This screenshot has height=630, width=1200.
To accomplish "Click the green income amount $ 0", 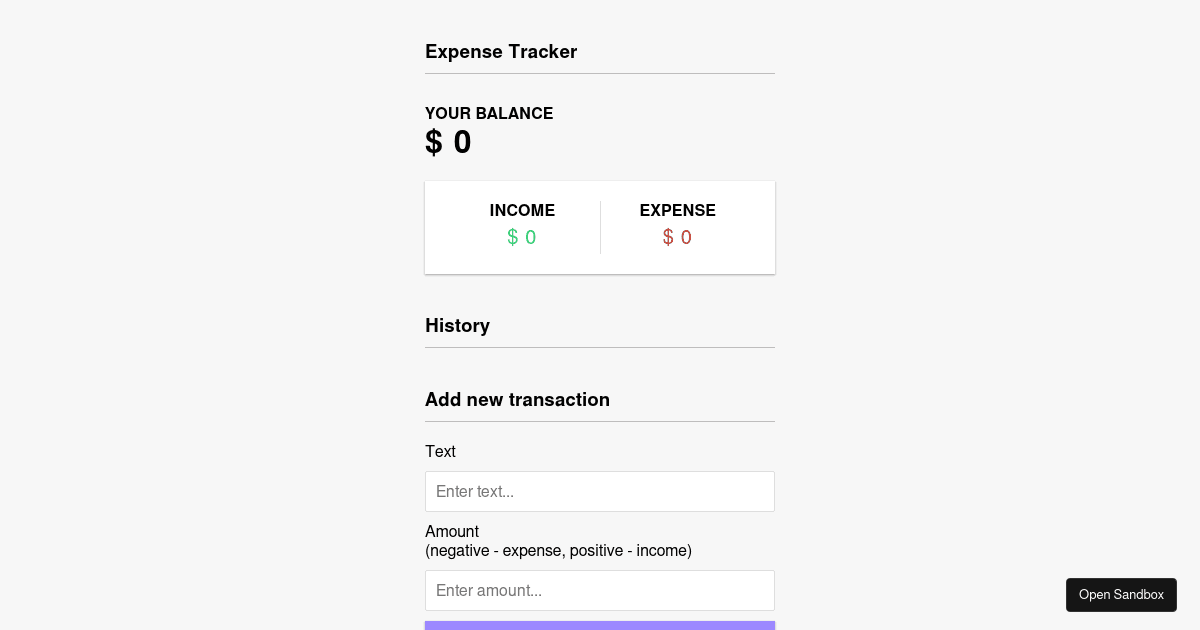I will tap(522, 238).
